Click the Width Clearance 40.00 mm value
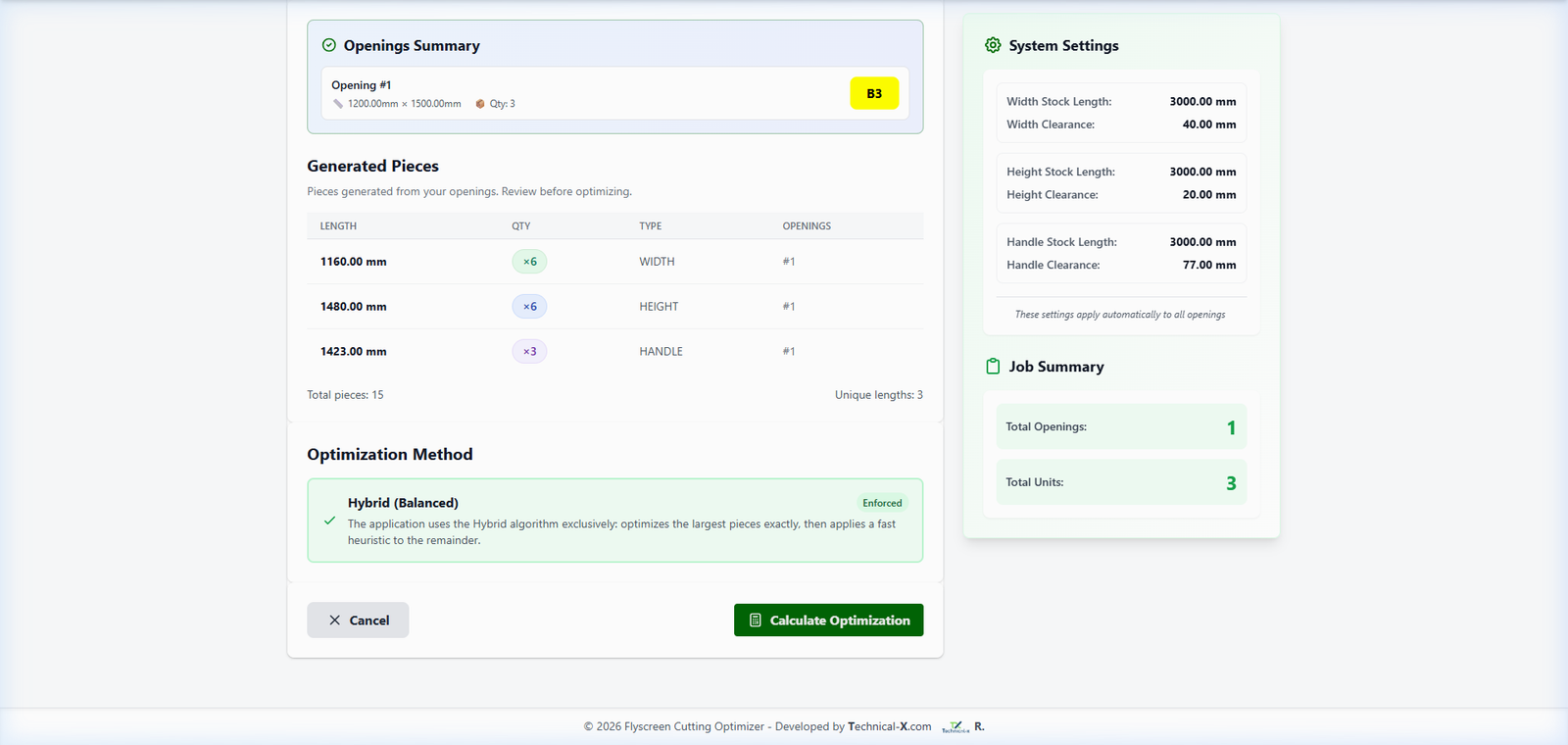Viewport: 1568px width, 745px height. pyautogui.click(x=1209, y=124)
